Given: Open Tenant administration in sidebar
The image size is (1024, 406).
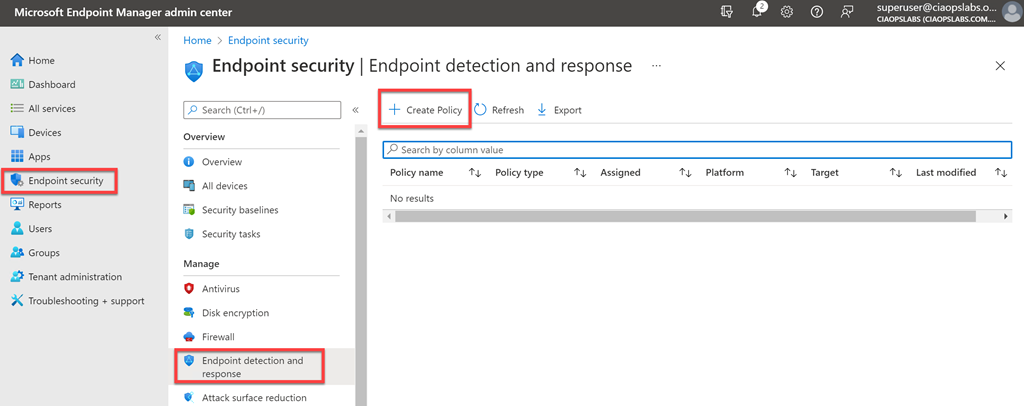Looking at the screenshot, I should [74, 277].
